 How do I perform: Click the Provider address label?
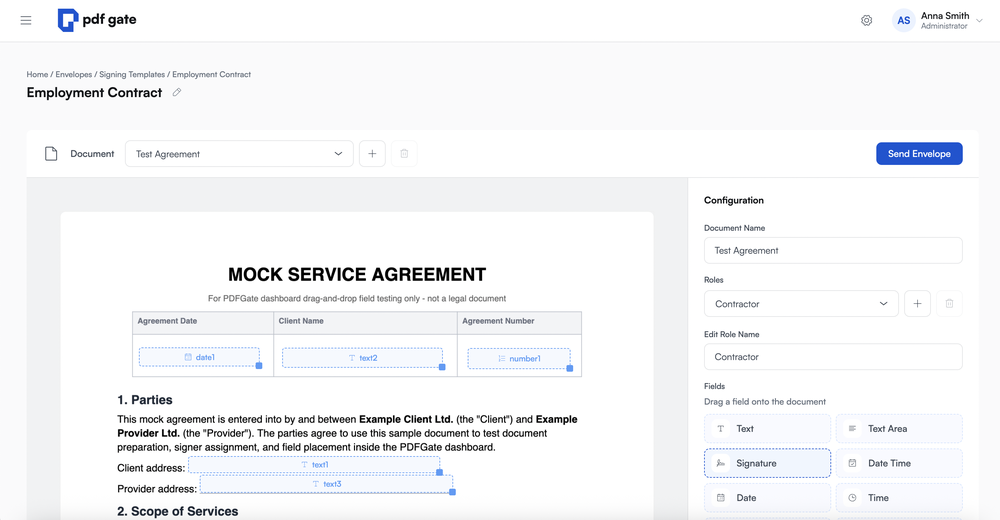157,489
